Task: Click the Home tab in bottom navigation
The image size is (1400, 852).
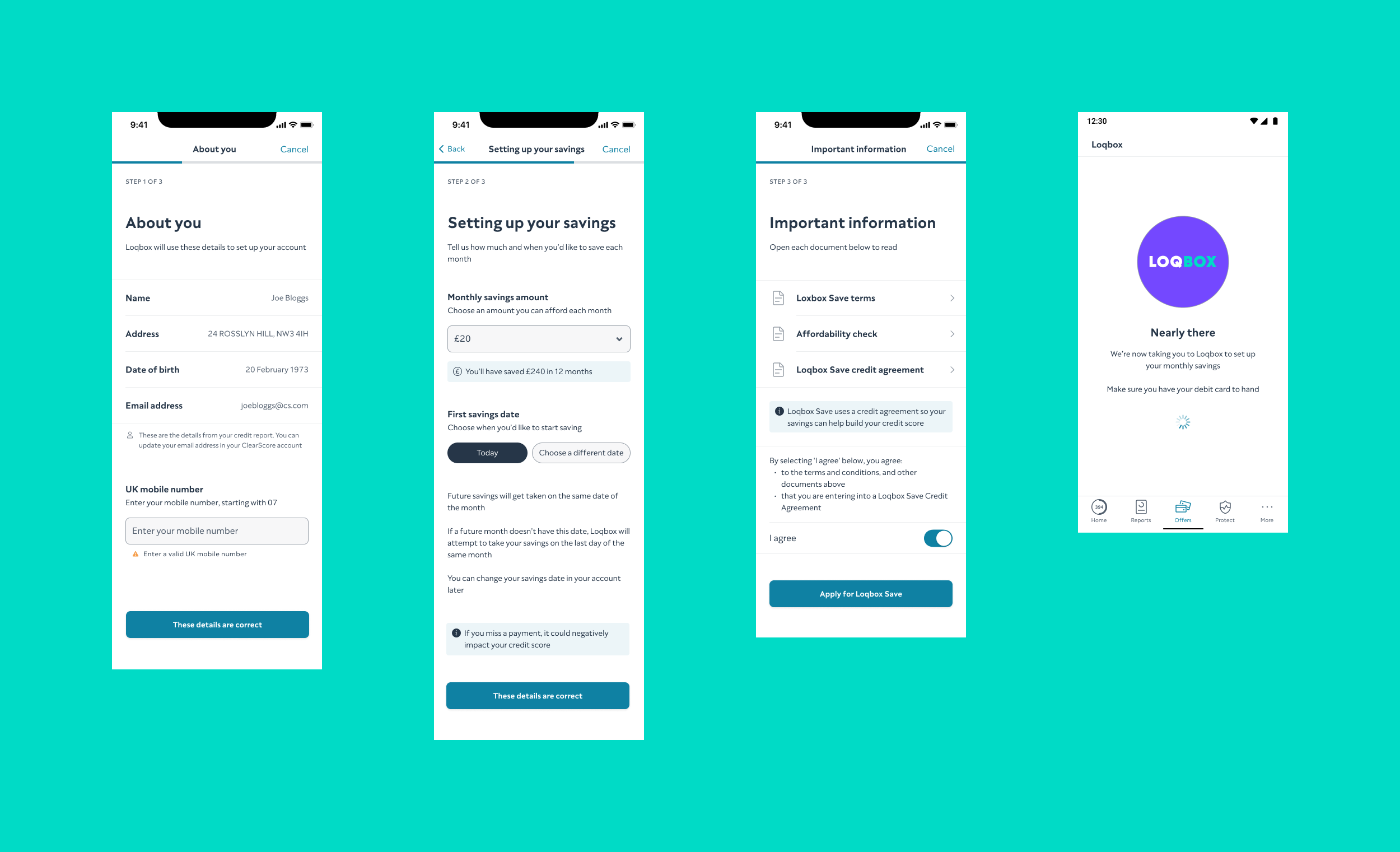Action: click(x=1098, y=510)
